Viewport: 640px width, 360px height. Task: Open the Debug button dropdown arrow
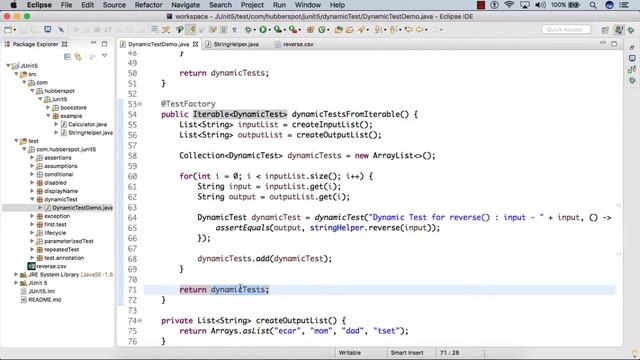tap(254, 30)
